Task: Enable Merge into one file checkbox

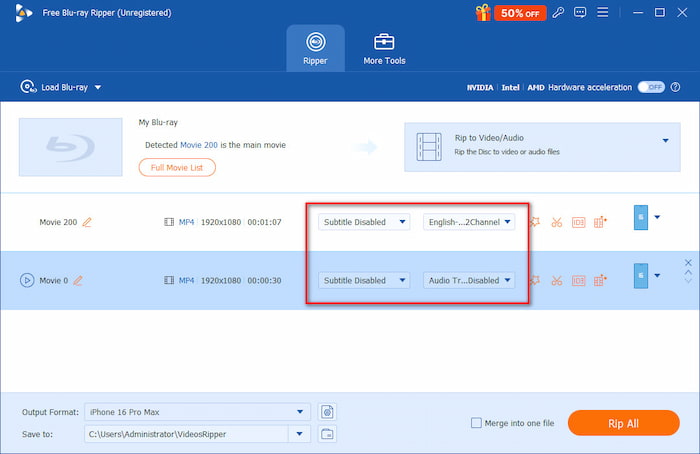Action: pyautogui.click(x=476, y=423)
